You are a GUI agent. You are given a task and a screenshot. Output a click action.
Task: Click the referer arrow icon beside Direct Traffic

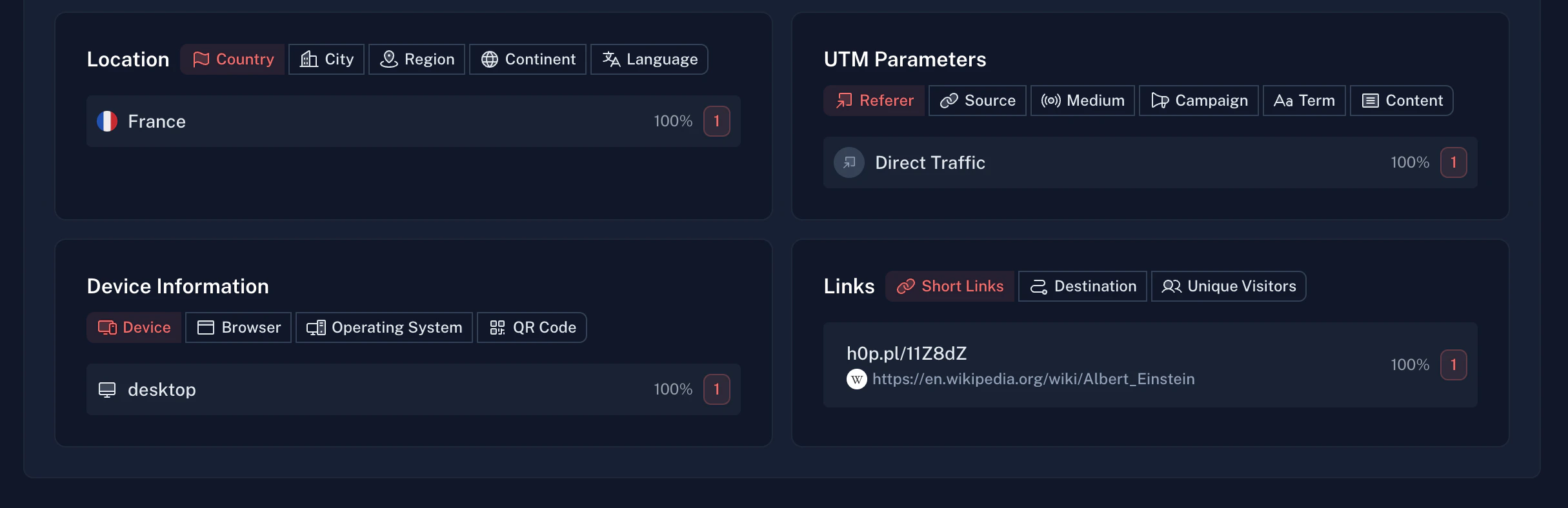(x=849, y=162)
